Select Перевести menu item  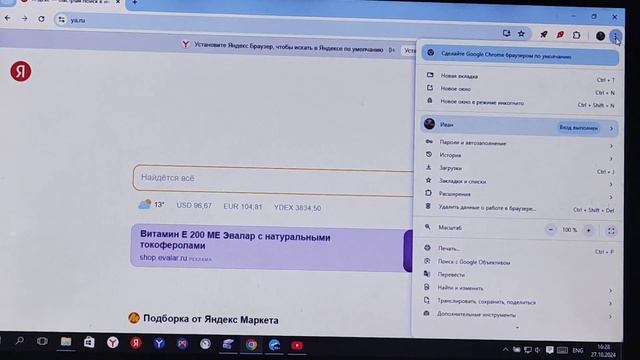[x=518, y=275]
